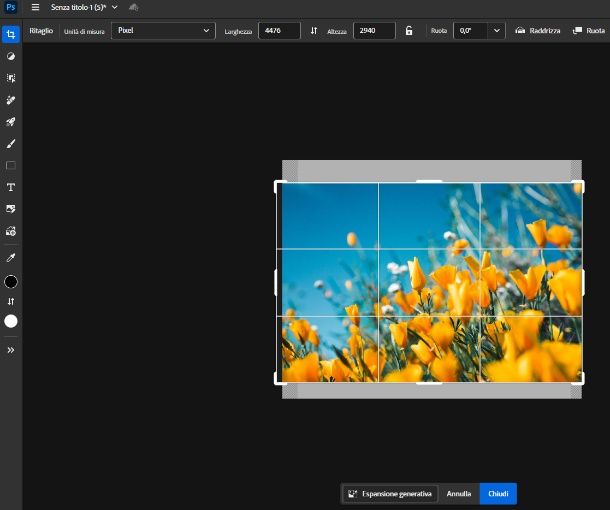
Task: Click the cloud sync status icon
Action: click(133, 7)
